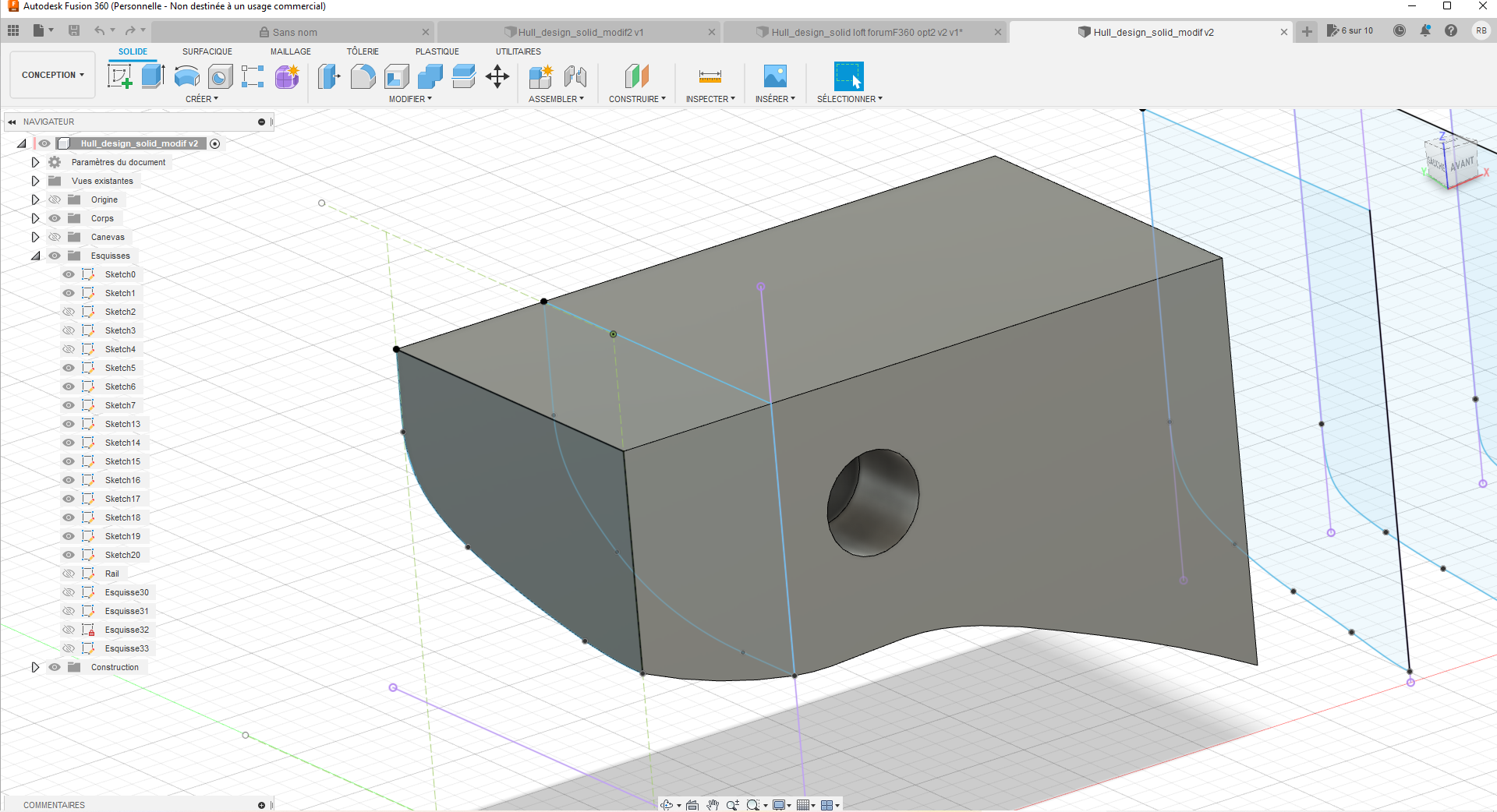The width and height of the screenshot is (1497, 812).
Task: Click the Measure ruler icon
Action: click(710, 76)
